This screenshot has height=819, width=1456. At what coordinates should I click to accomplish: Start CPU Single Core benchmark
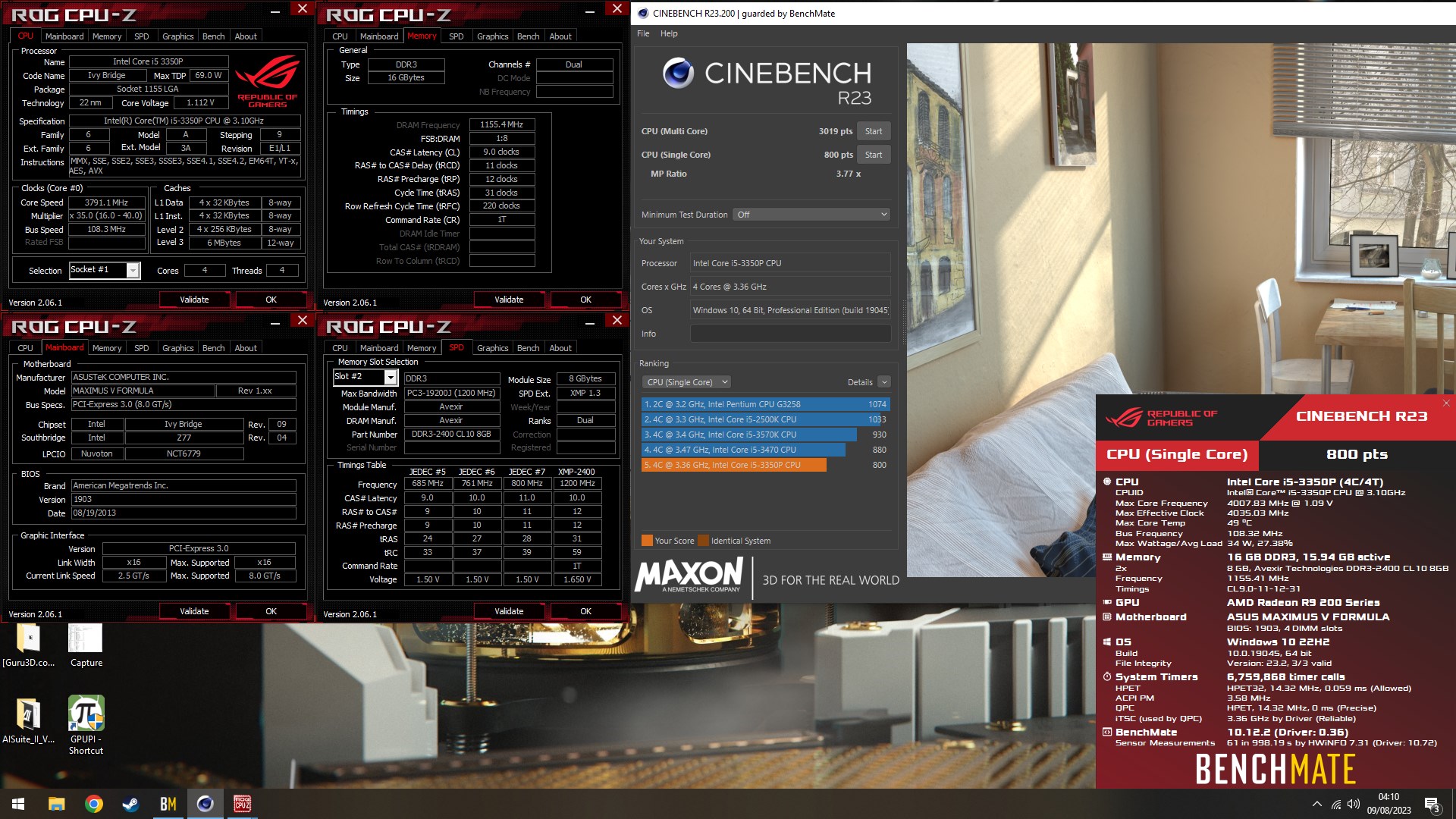874,155
